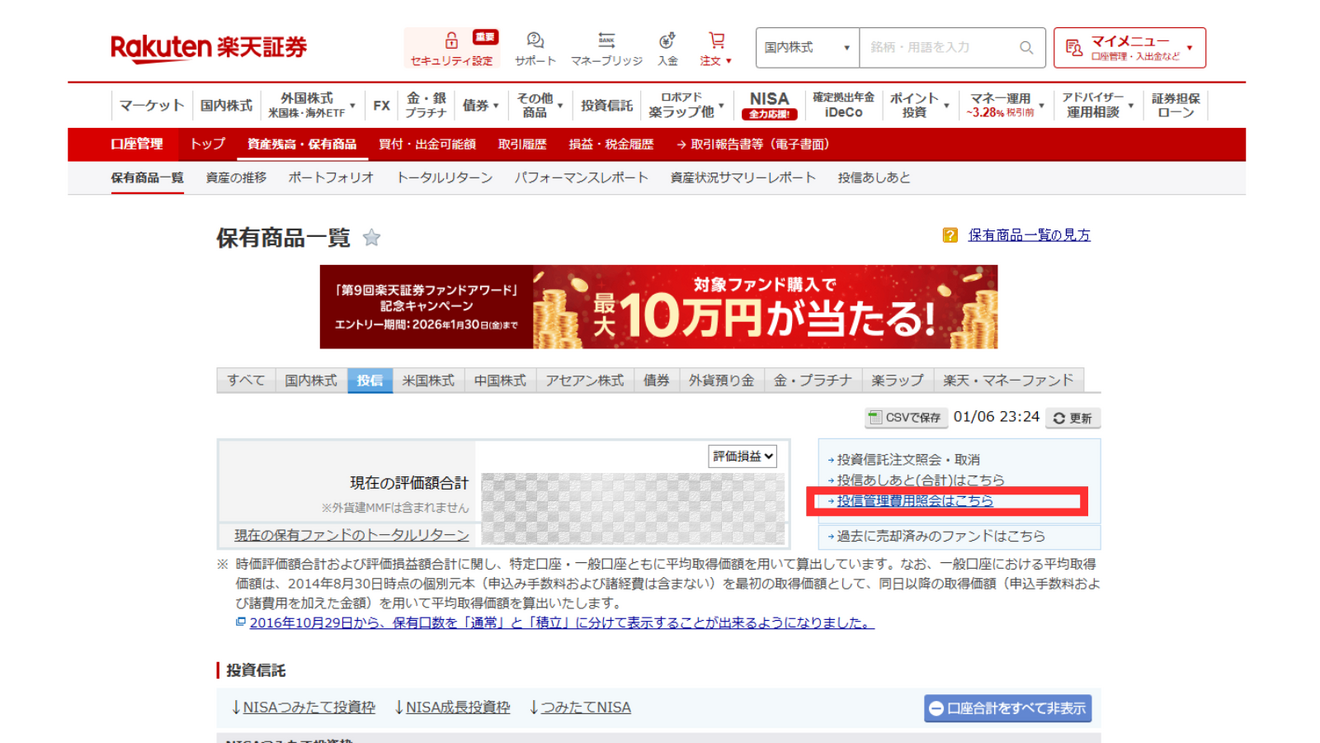
Task: Select the 資産残高・保有商品 tab
Action: point(301,145)
